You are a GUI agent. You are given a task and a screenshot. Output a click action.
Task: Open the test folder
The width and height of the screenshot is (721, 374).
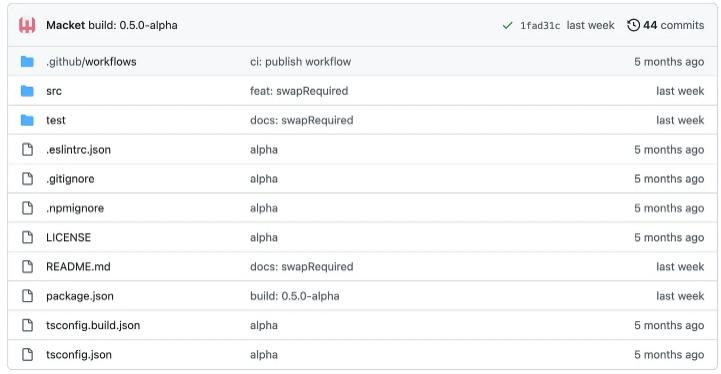(x=56, y=121)
